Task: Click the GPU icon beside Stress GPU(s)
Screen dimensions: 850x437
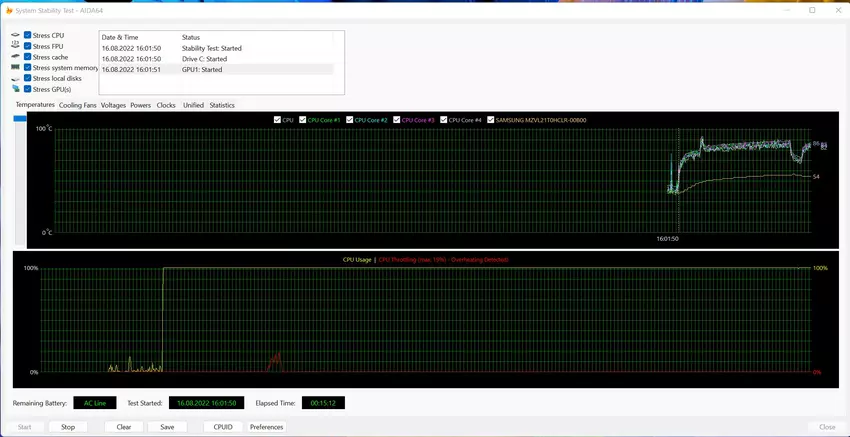Action: (x=15, y=89)
